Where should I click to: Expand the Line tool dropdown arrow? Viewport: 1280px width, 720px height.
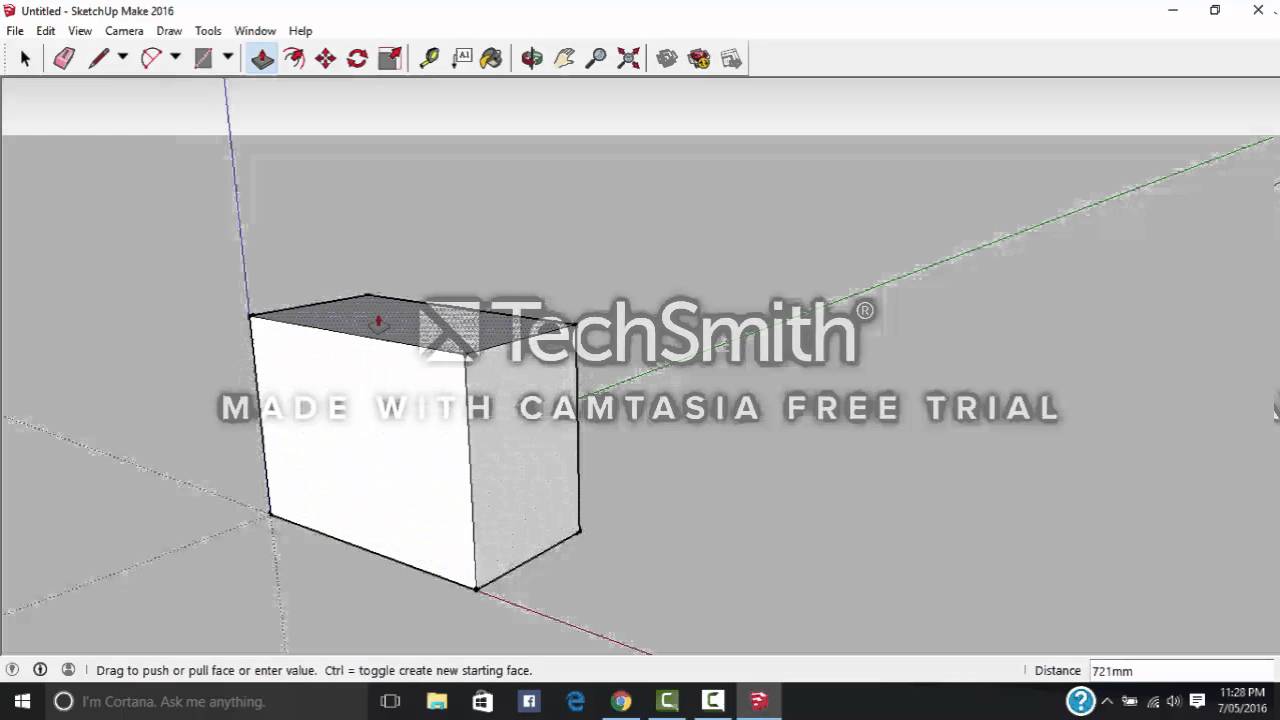(x=122, y=58)
